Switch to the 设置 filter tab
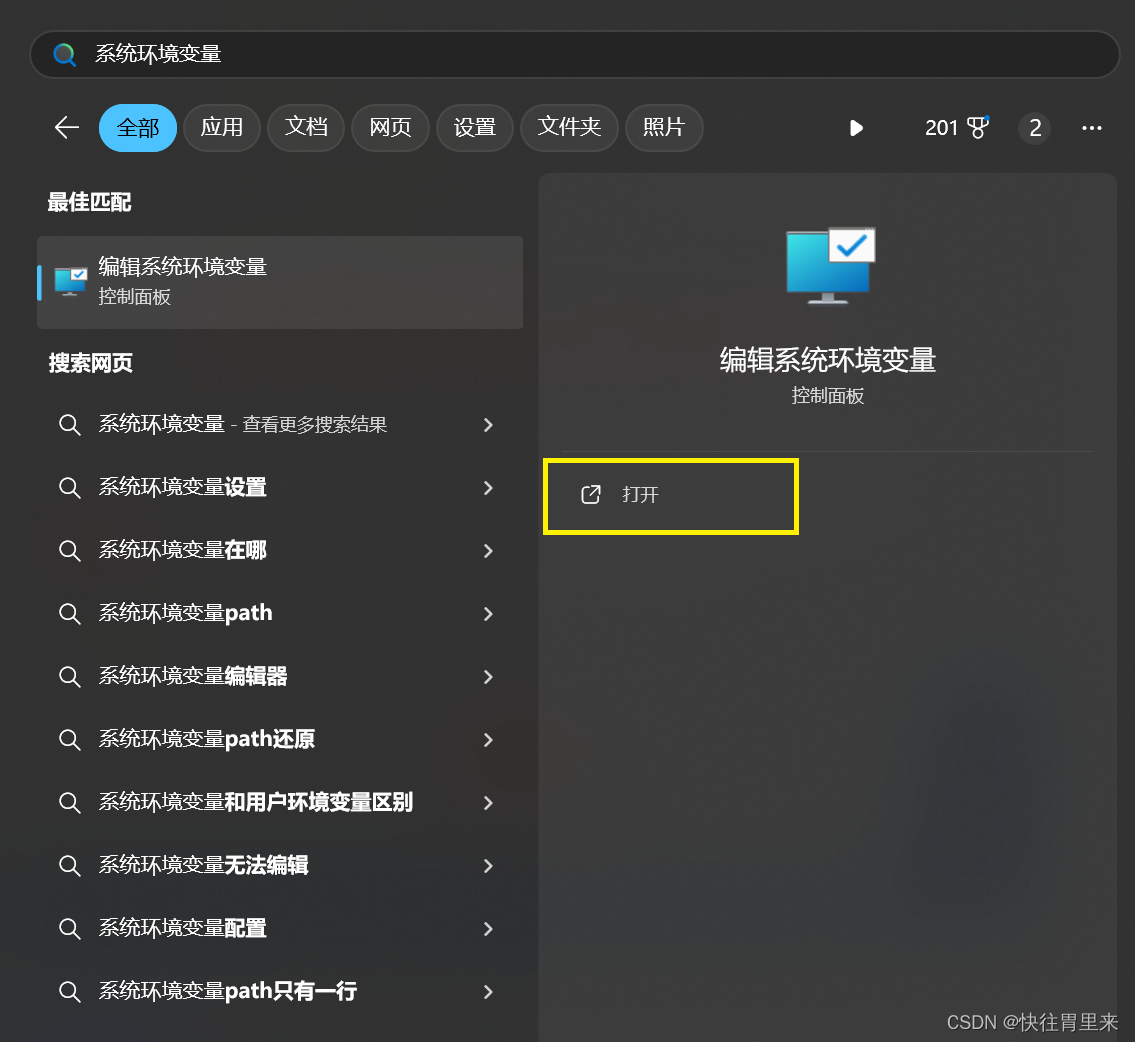 tap(475, 128)
